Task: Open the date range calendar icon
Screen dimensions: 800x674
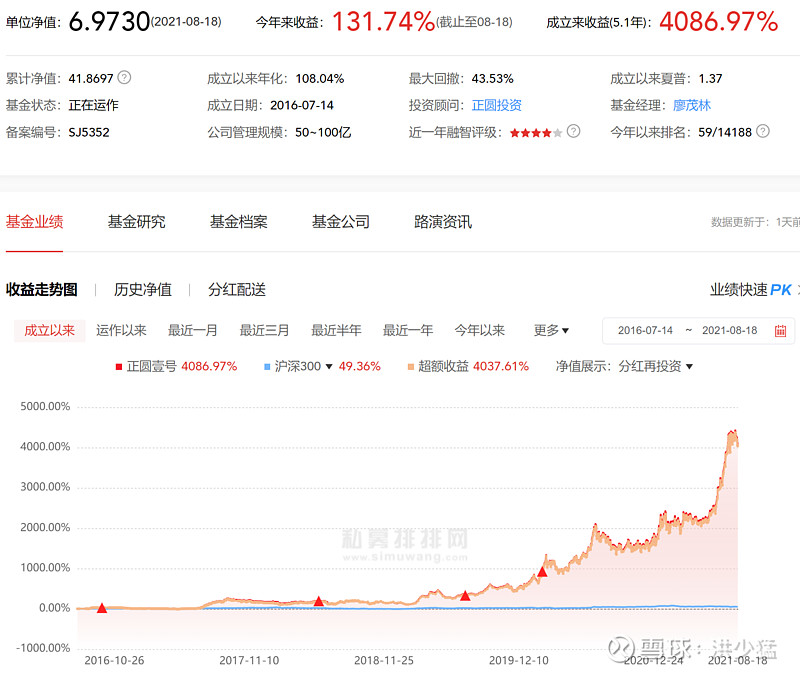Action: [780, 331]
